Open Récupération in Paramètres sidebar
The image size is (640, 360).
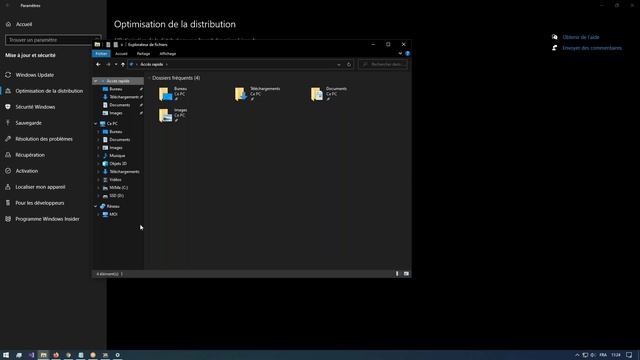(x=30, y=155)
